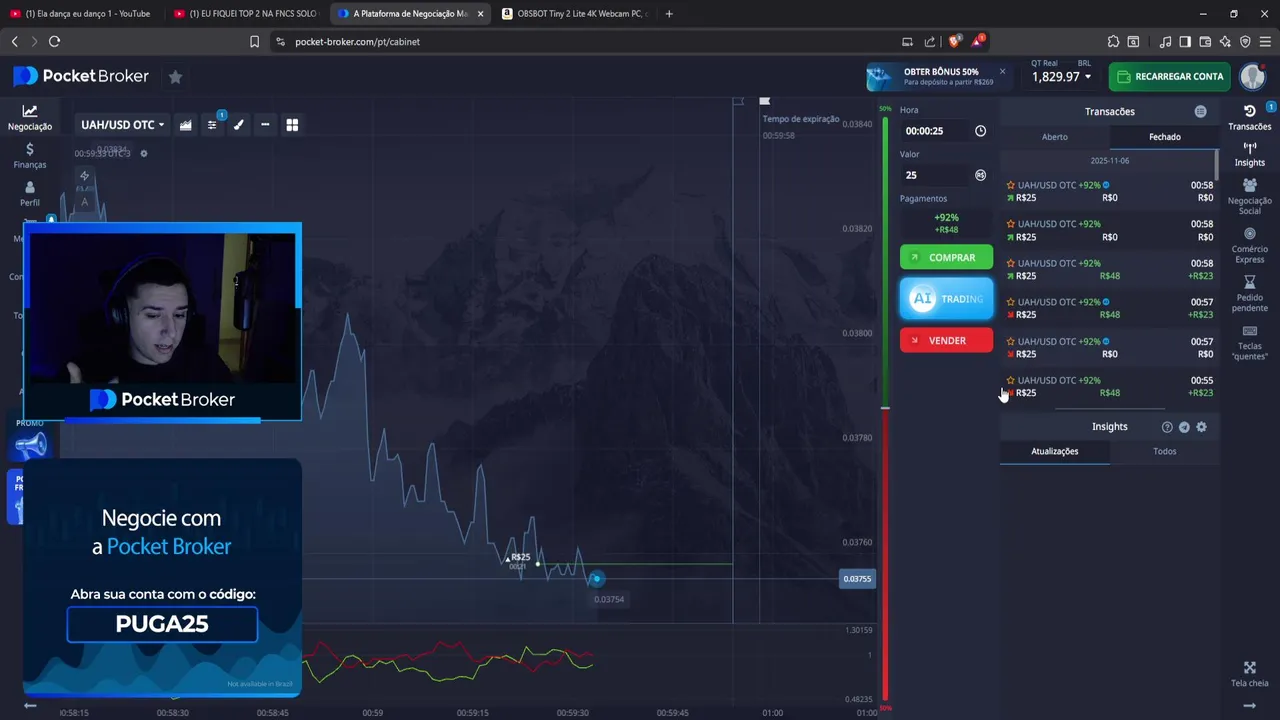Click the green COMPRAR button
1280x720 pixels.
click(946, 258)
